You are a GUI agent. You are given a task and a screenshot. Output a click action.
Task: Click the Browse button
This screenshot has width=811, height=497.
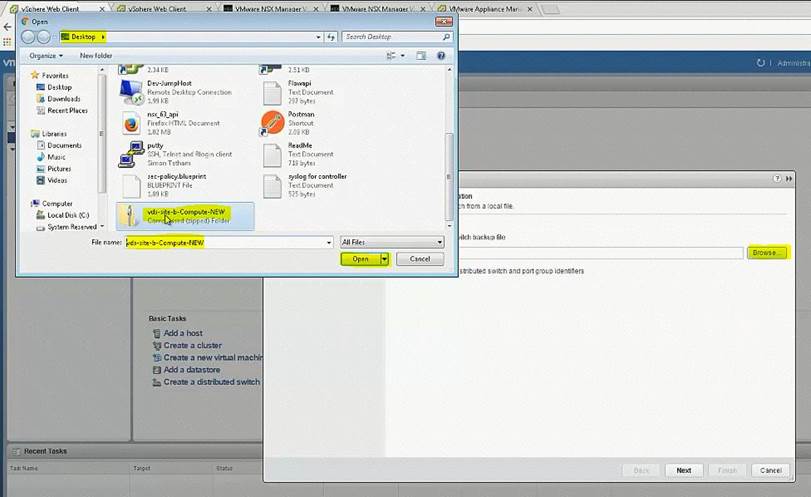coord(767,253)
